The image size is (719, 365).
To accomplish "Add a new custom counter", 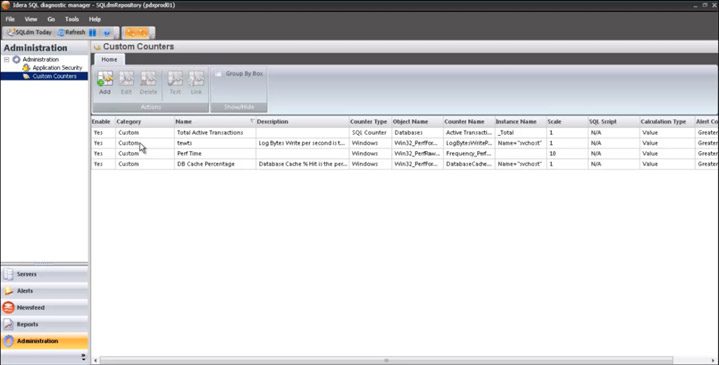I will [105, 83].
